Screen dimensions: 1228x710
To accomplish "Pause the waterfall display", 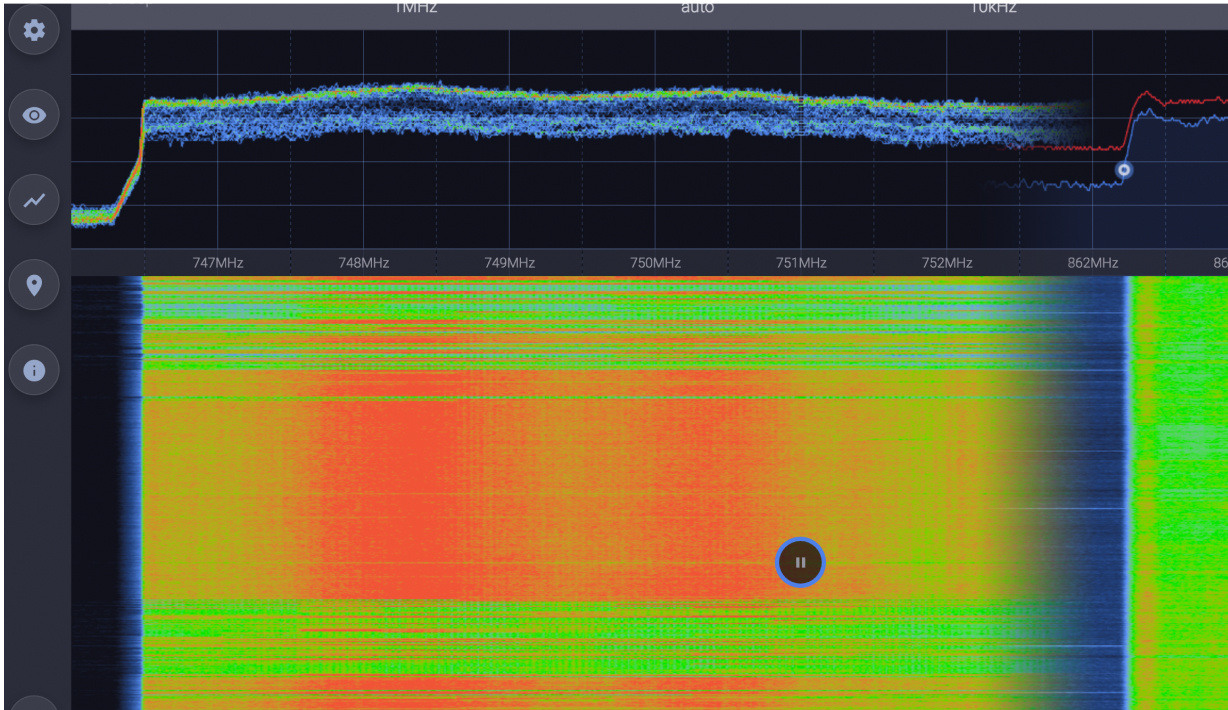I will click(x=799, y=562).
